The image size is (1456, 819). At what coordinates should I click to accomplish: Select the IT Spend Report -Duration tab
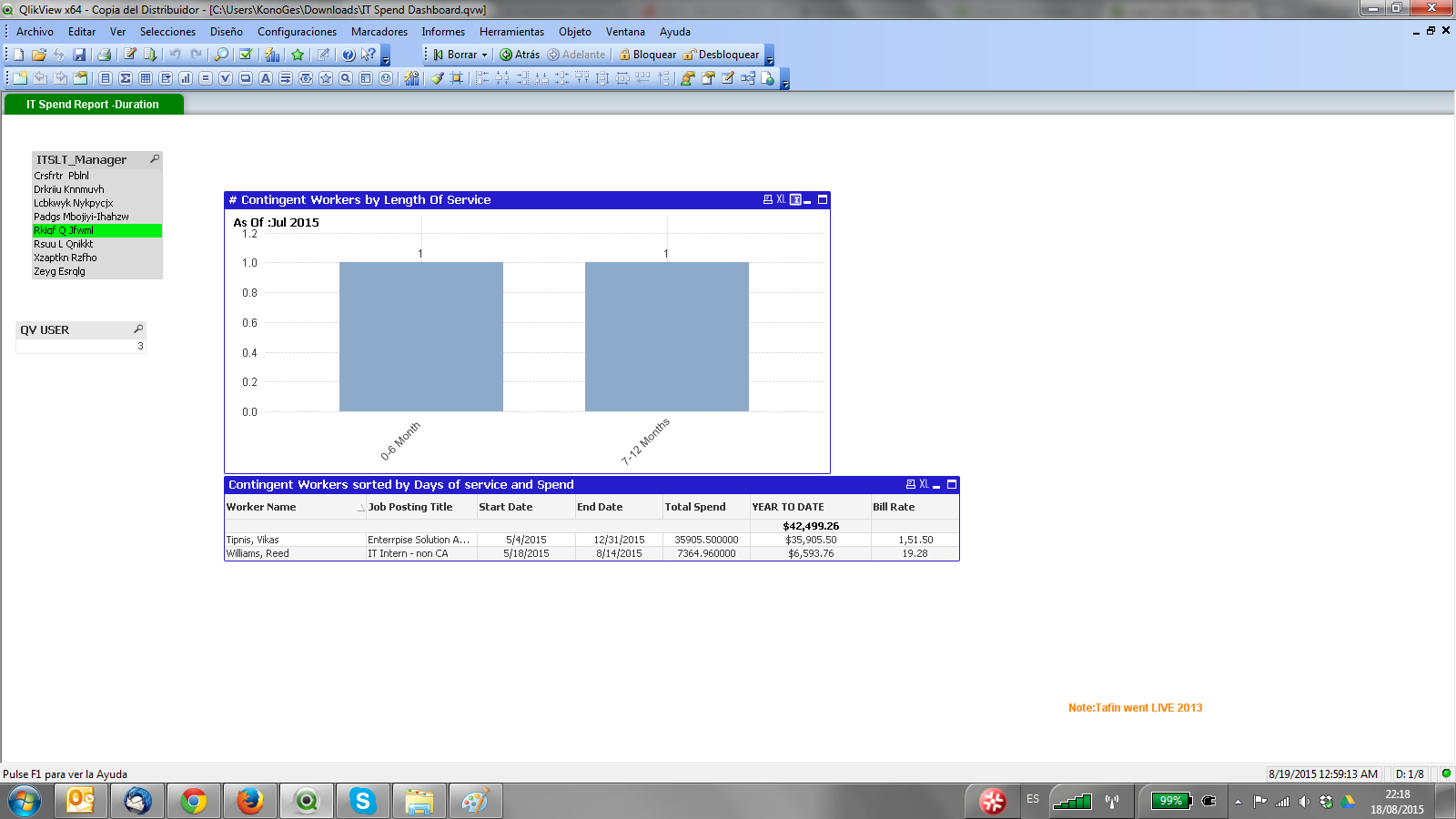(93, 105)
